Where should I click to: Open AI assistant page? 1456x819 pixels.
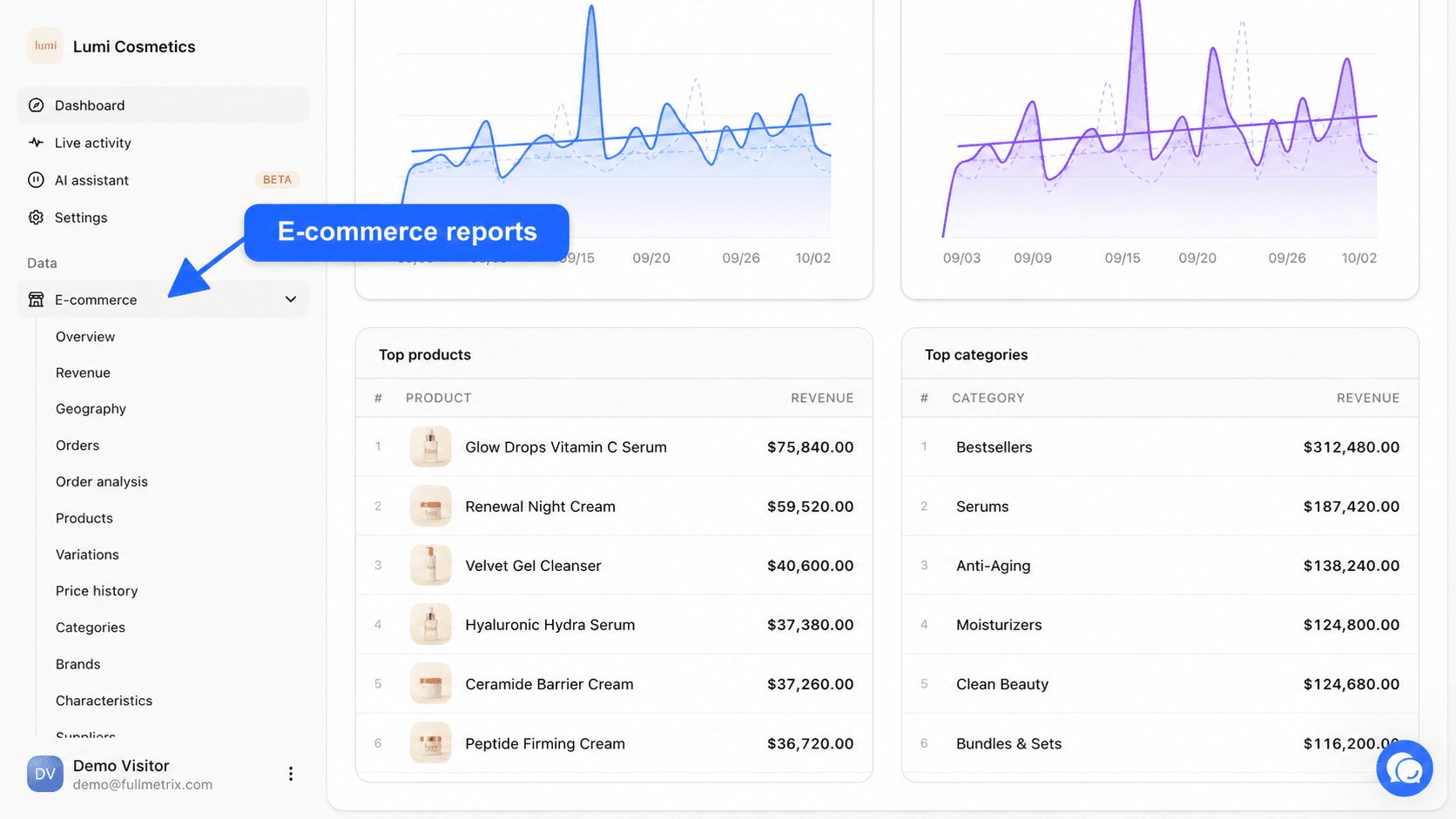tap(163, 180)
